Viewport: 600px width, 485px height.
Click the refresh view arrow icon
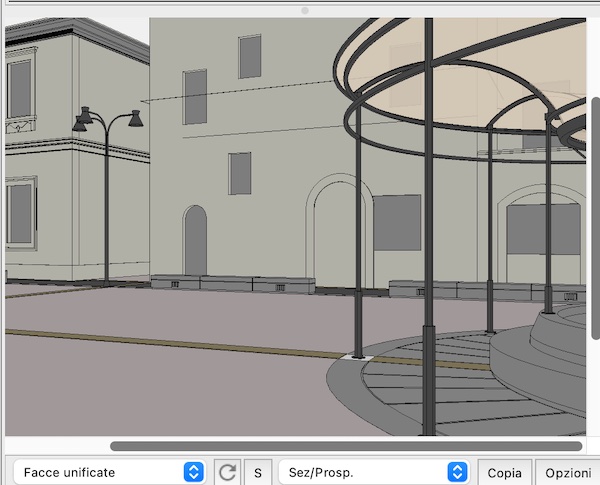tap(227, 472)
